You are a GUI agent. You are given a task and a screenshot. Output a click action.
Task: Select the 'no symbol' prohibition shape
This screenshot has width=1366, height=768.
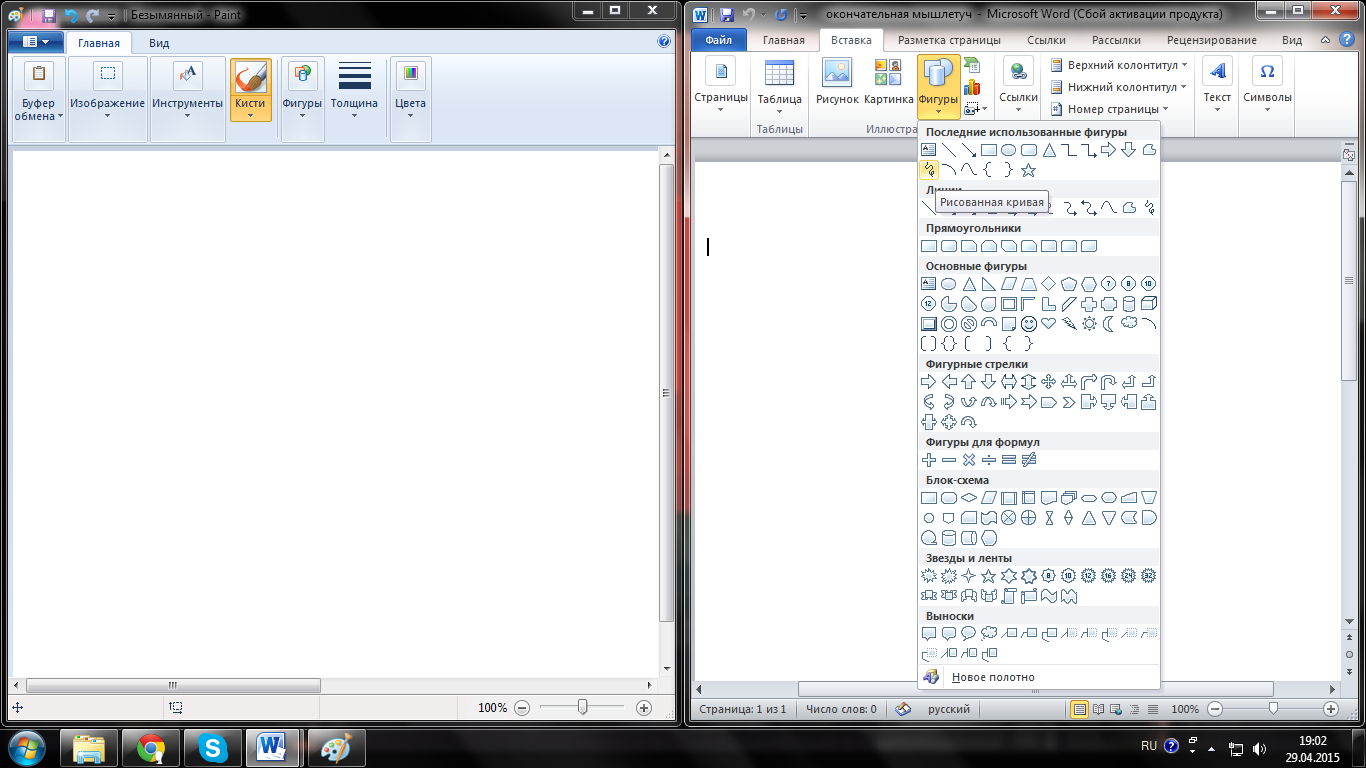pyautogui.click(x=969, y=324)
